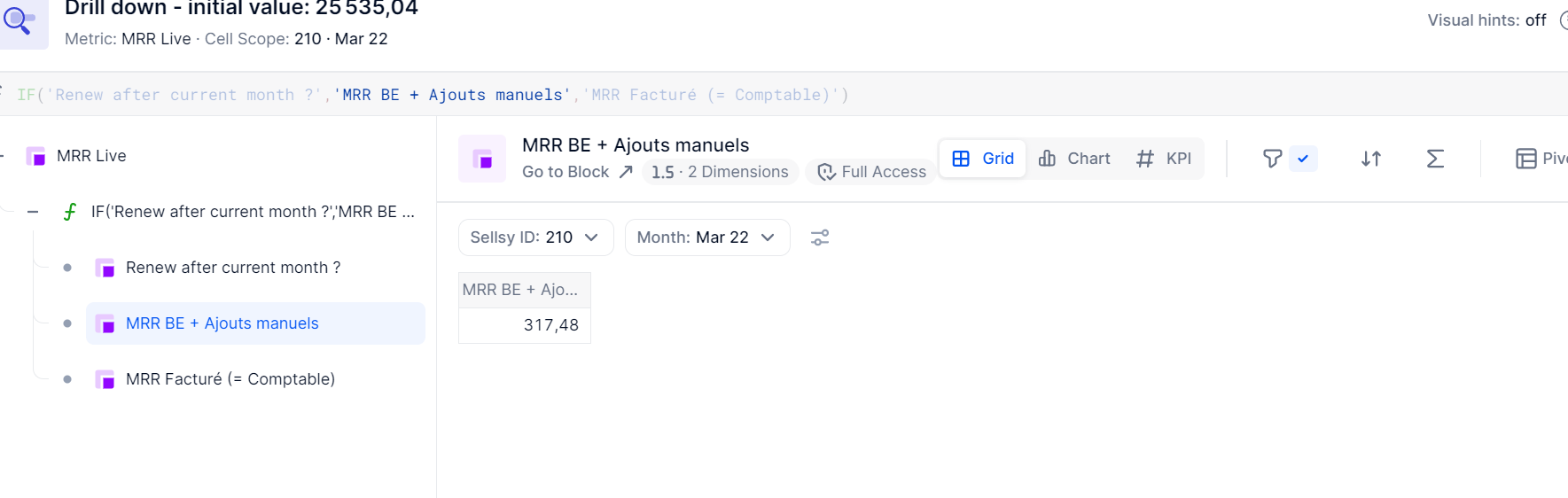Select Renew after current month tree item
The image size is (1568, 498).
click(x=233, y=268)
